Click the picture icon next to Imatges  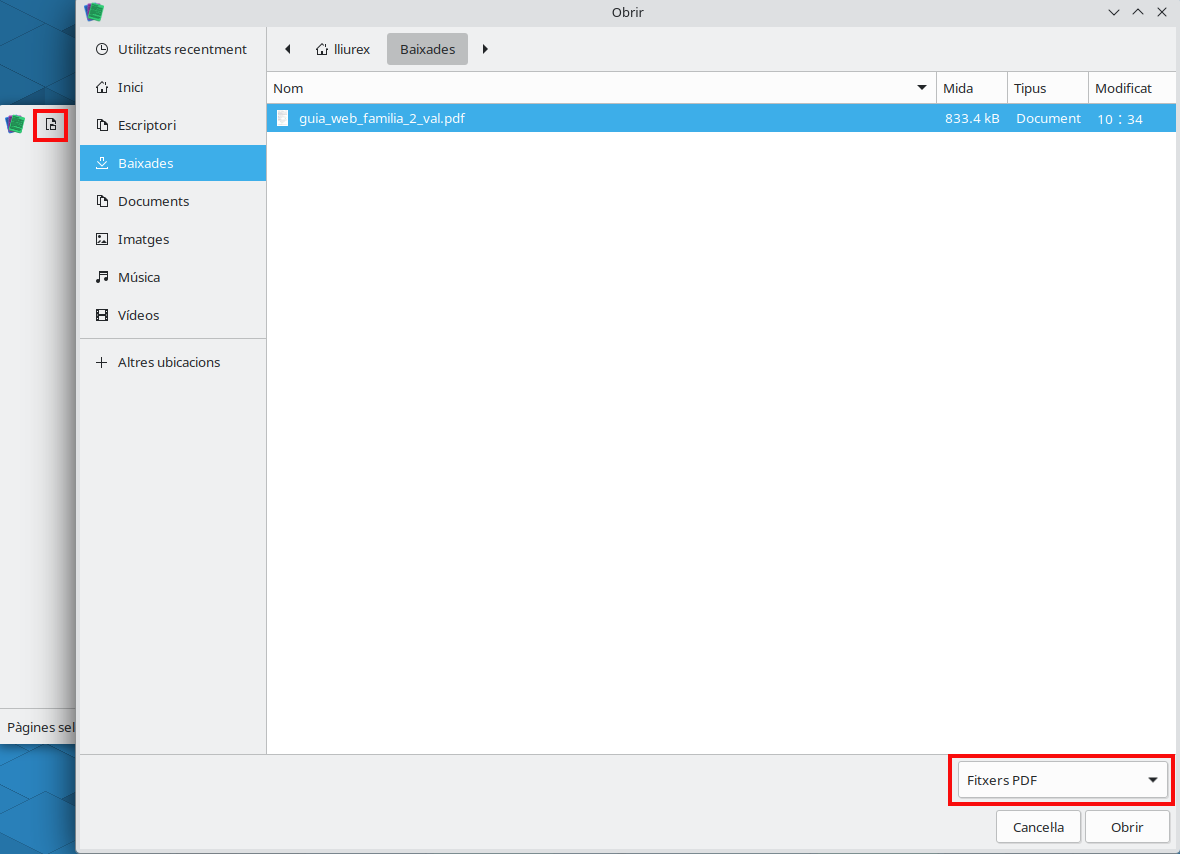102,239
